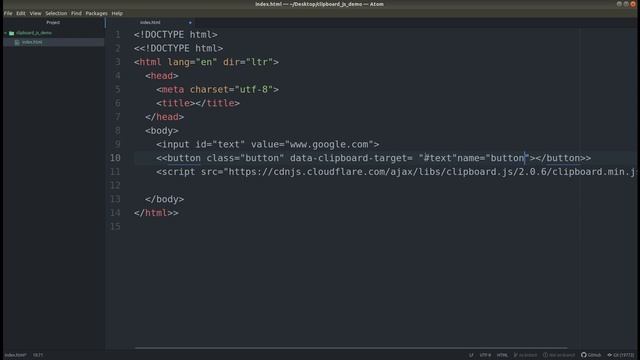Open the Edit menu
640x360 pixels.
click(x=21, y=13)
